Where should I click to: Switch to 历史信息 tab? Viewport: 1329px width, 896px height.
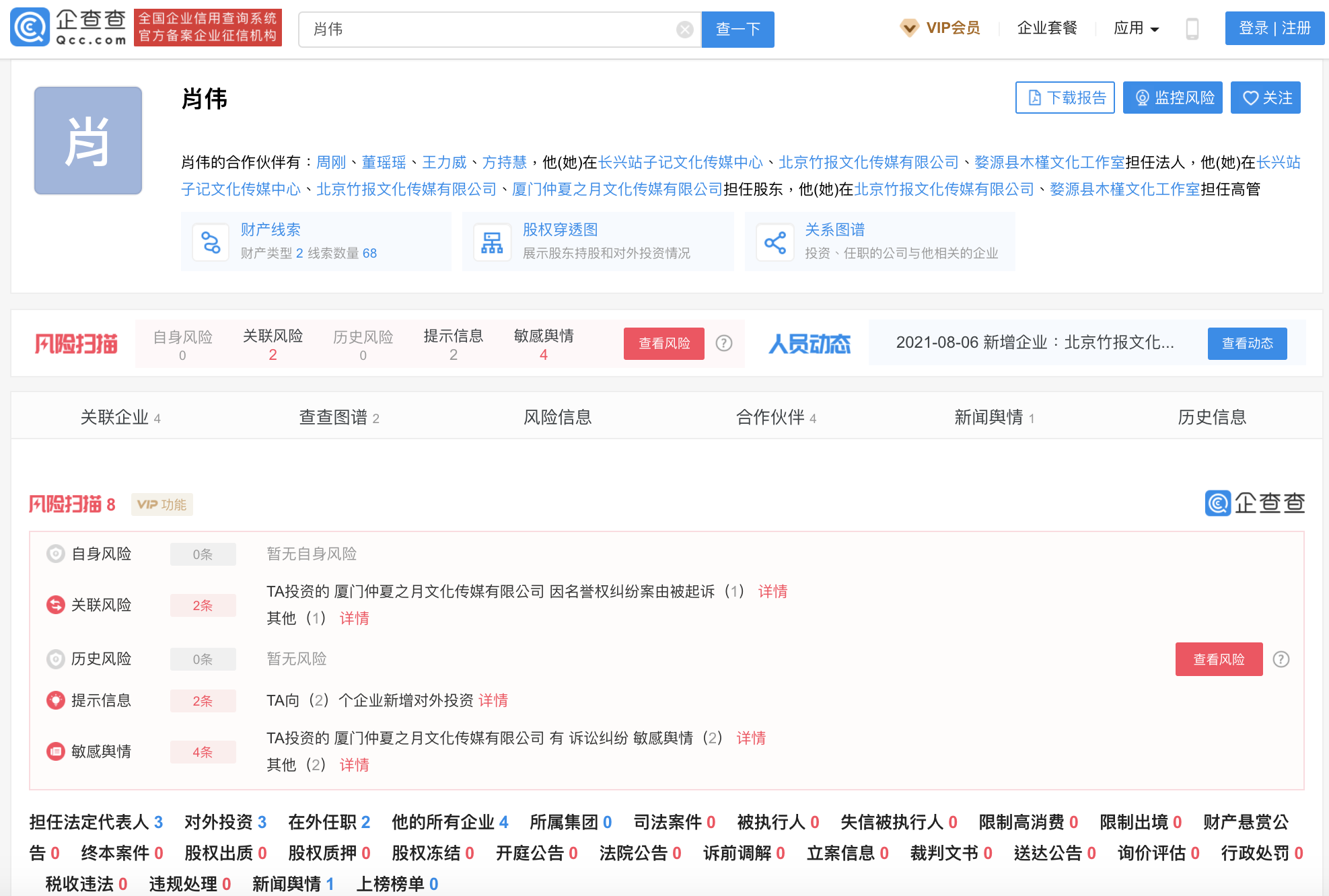[1212, 417]
